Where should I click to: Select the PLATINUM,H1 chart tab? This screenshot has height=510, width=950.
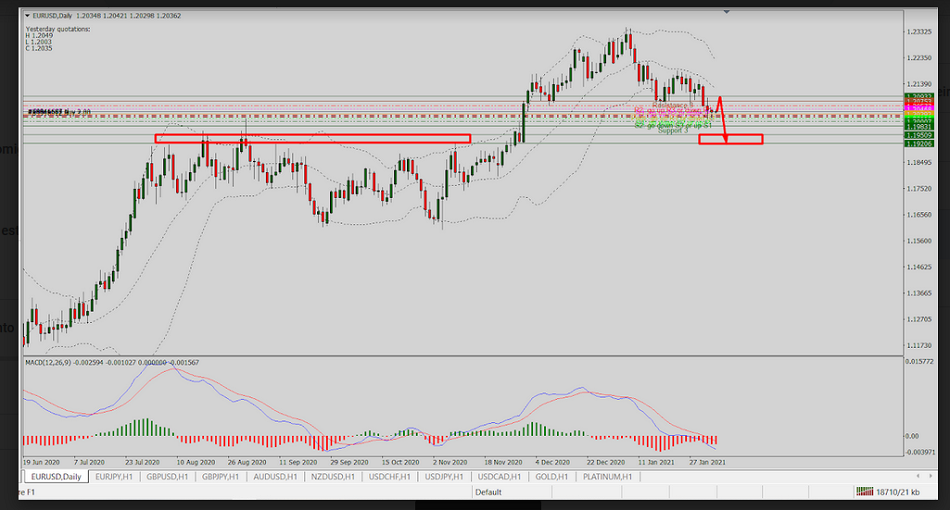pos(603,477)
